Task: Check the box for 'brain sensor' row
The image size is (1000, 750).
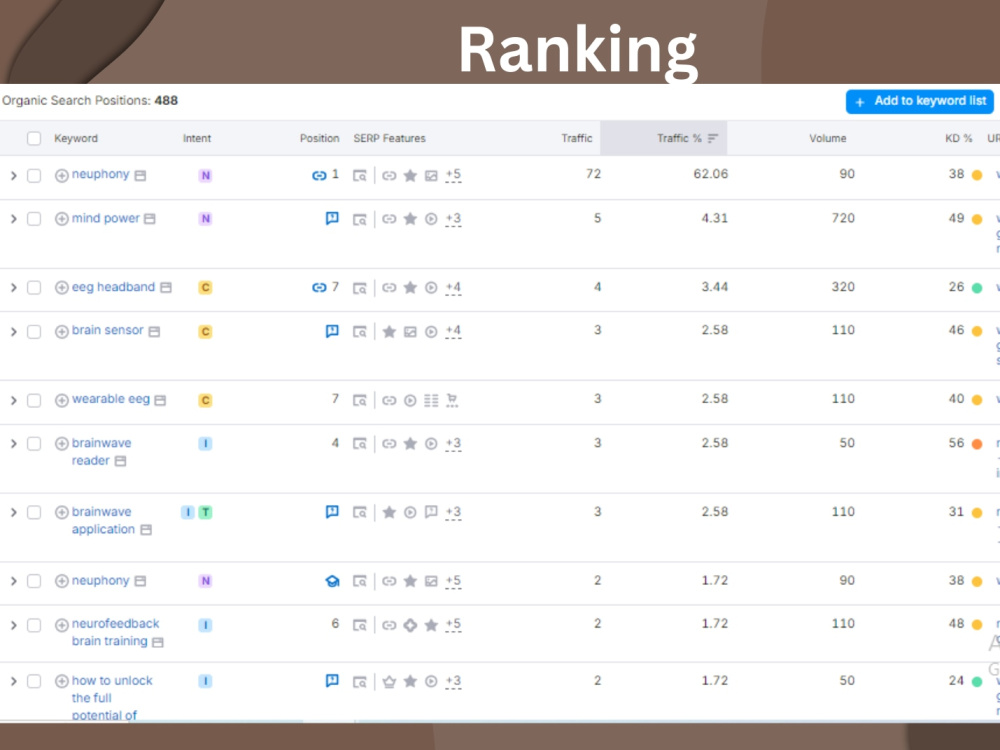Action: click(34, 332)
